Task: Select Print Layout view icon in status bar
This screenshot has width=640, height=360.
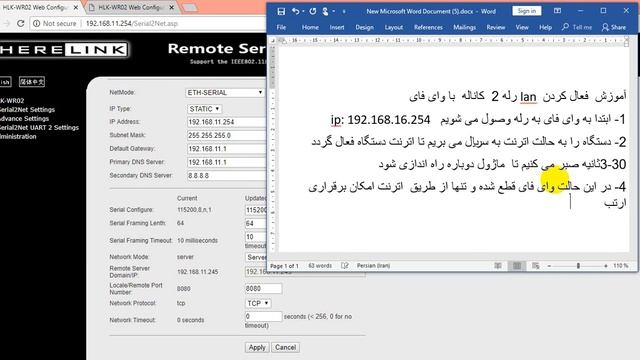Action: click(517, 266)
